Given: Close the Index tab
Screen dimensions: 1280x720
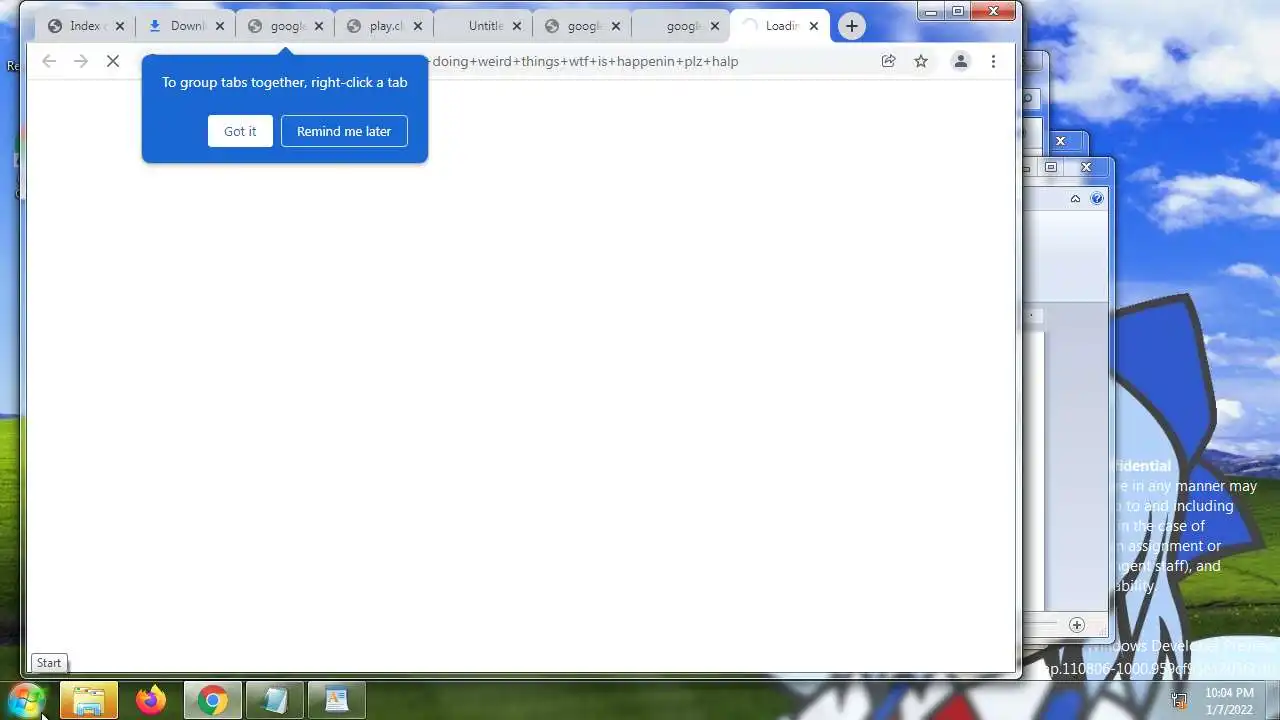Looking at the screenshot, I should 120,26.
